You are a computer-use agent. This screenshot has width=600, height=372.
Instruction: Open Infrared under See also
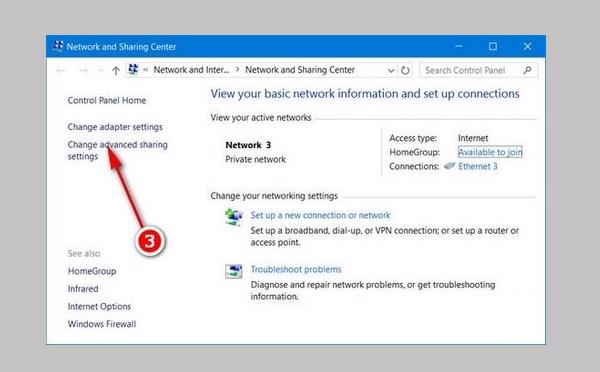coord(83,289)
